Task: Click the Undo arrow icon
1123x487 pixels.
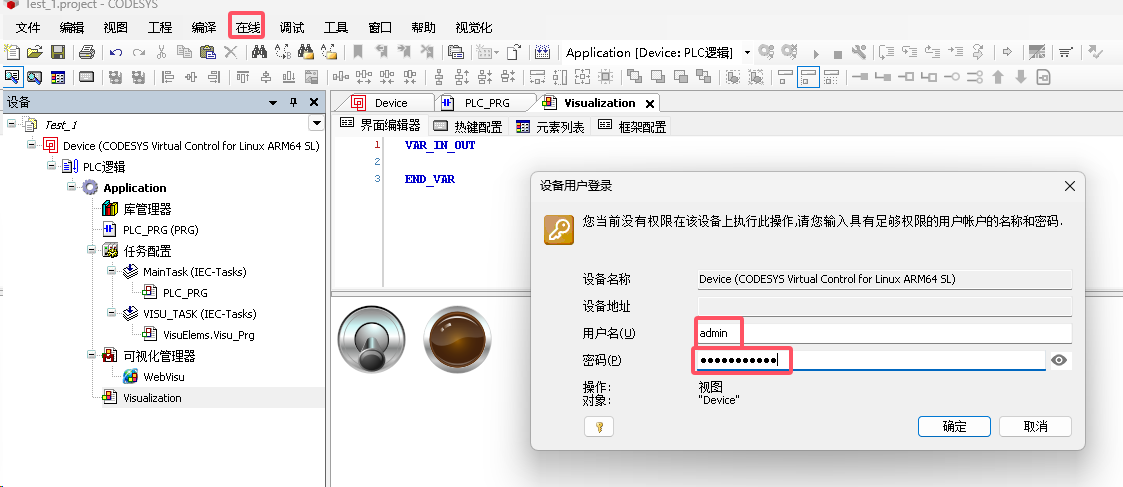Action: [116, 52]
